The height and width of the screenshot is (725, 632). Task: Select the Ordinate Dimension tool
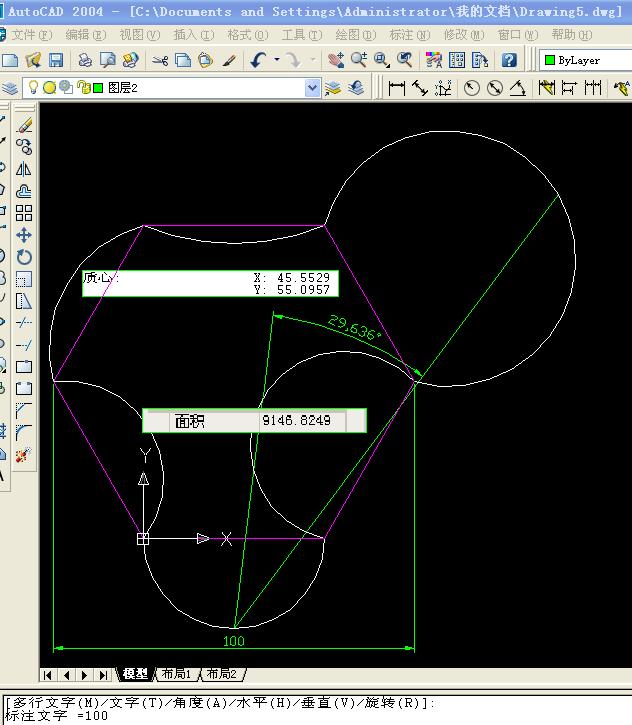pos(442,88)
